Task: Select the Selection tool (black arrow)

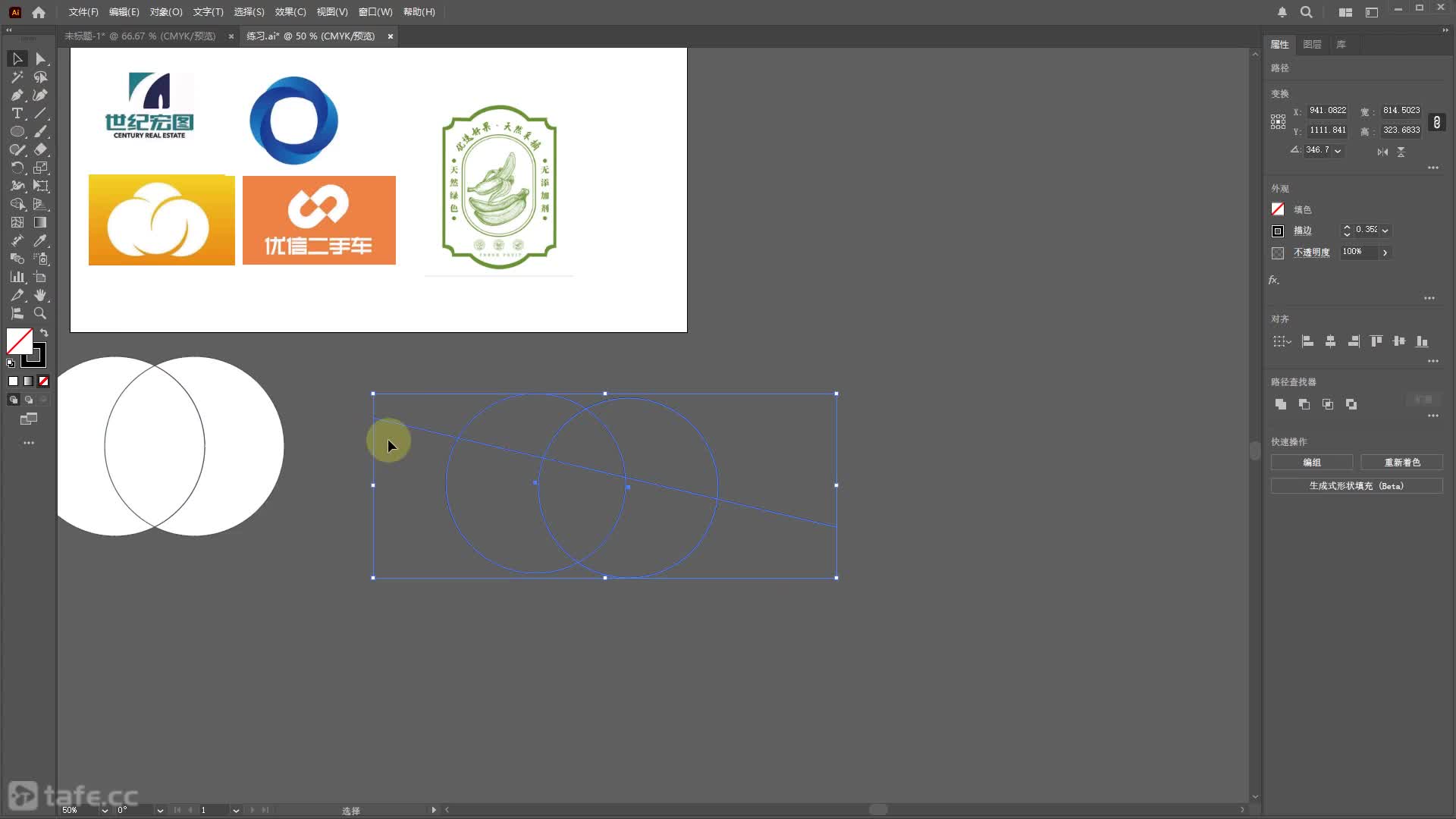Action: [17, 58]
